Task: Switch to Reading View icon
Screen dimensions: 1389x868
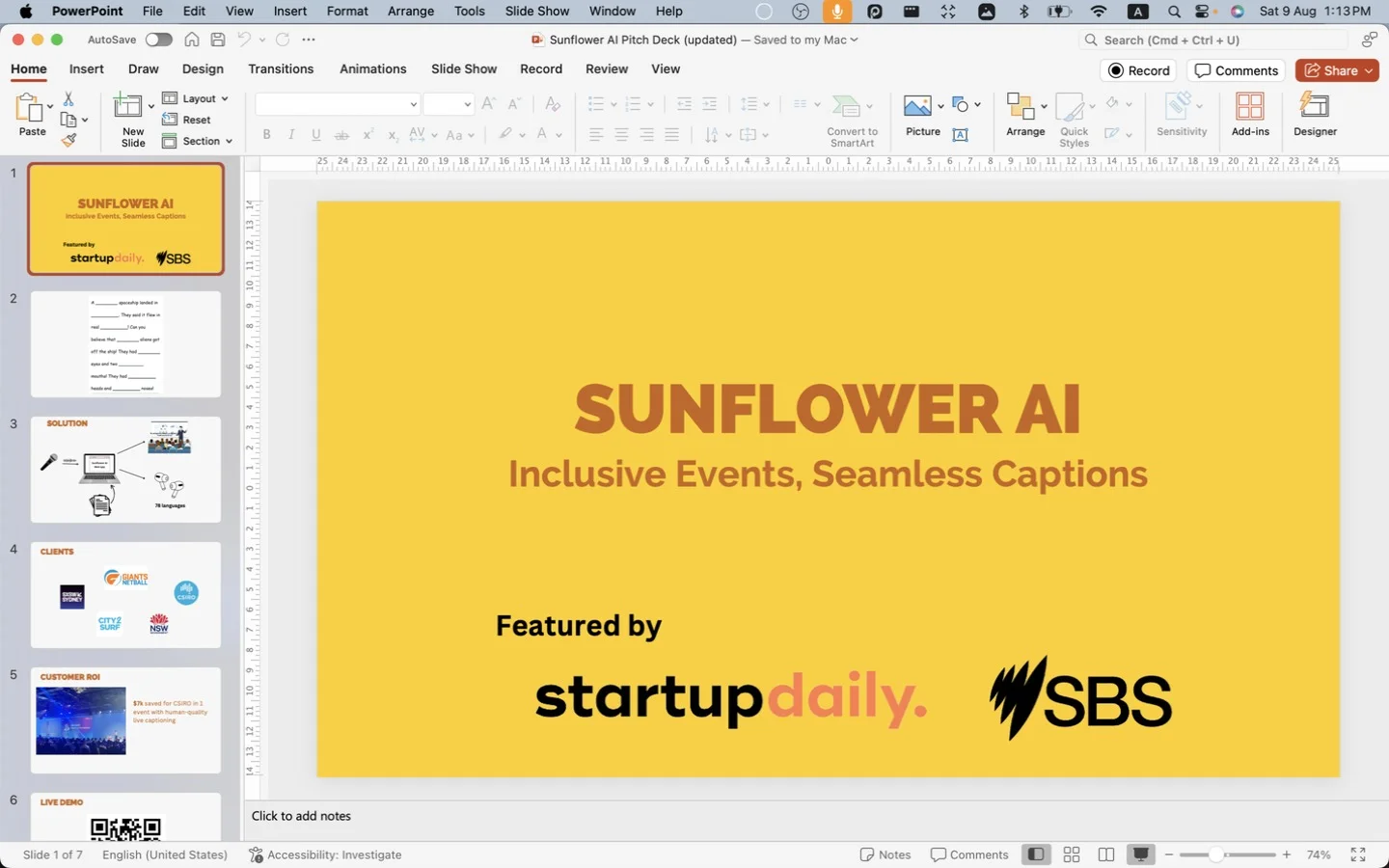Action: (1106, 854)
